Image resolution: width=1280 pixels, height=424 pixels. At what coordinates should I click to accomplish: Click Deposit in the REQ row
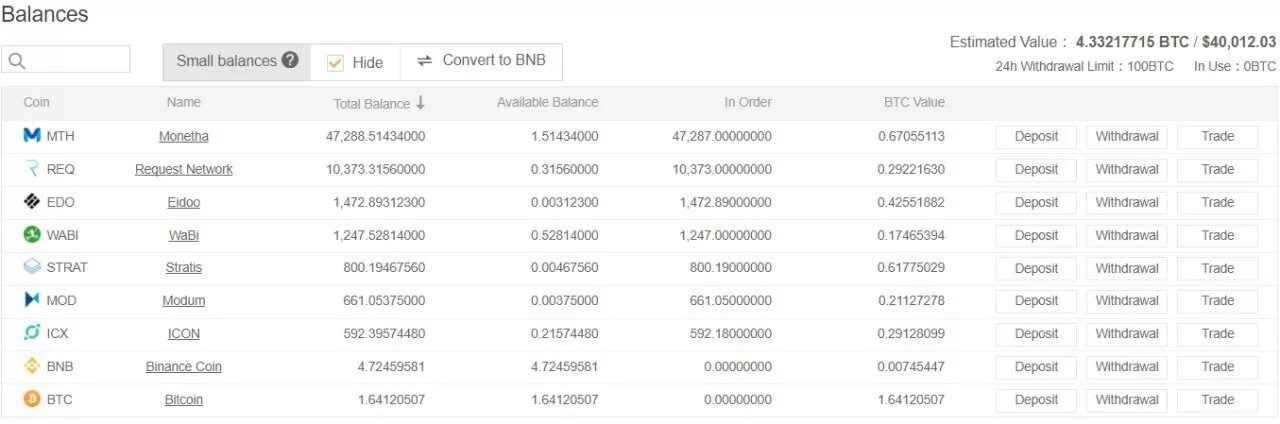[x=1036, y=170]
